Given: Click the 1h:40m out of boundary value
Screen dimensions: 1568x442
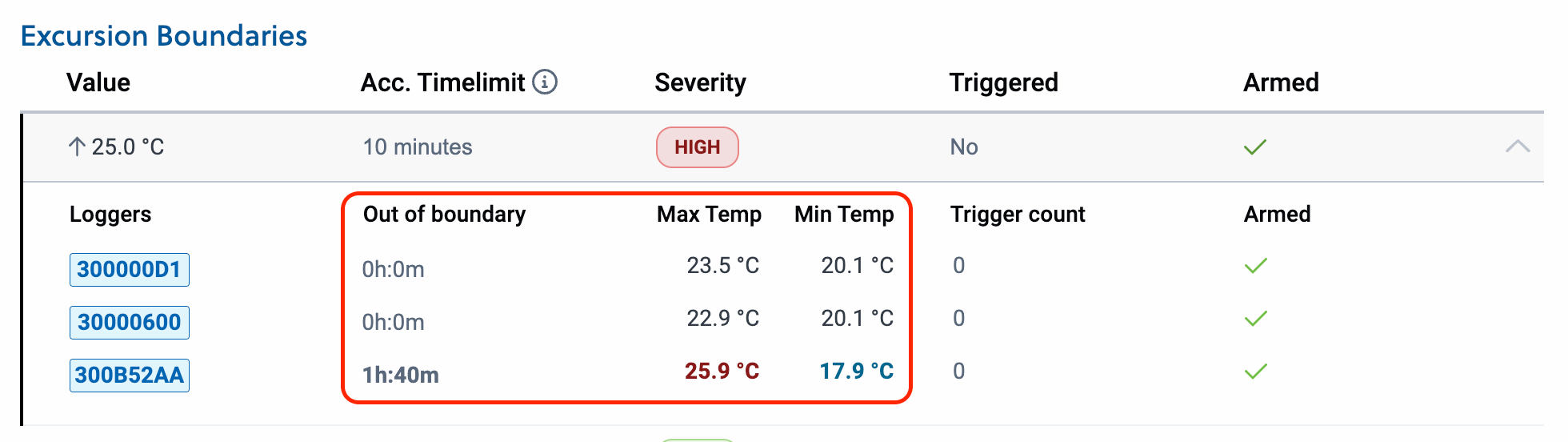Looking at the screenshot, I should pos(400,375).
